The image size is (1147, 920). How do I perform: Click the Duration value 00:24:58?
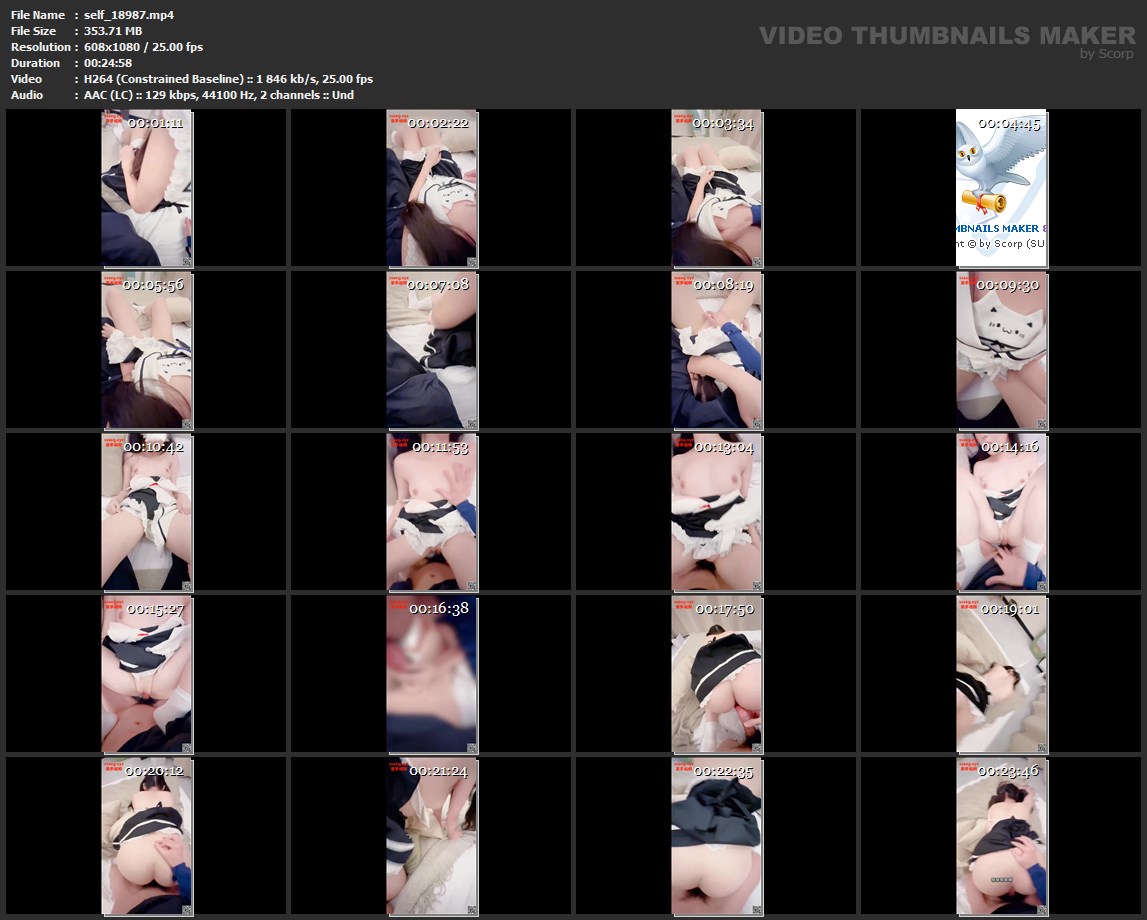coord(108,63)
